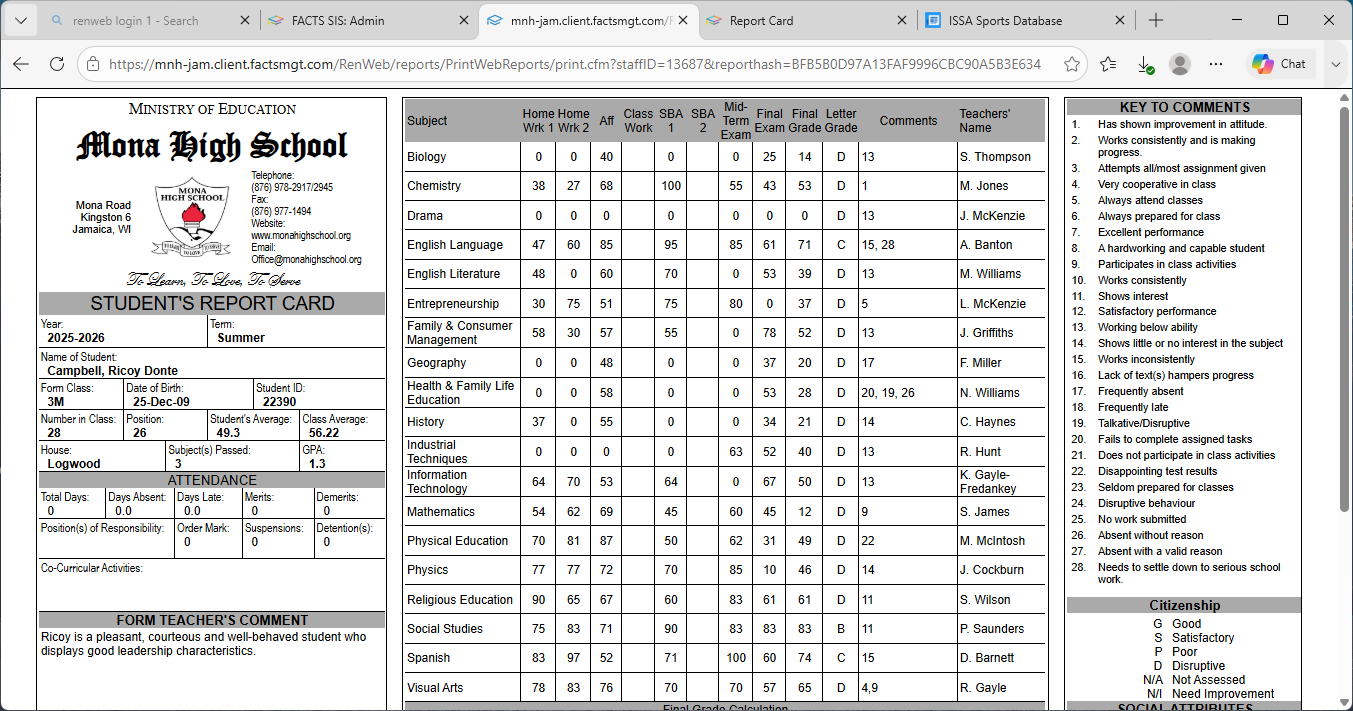Screen dimensions: 1353x711
Task: Click the browser back arrow
Action: pyautogui.click(x=21, y=64)
